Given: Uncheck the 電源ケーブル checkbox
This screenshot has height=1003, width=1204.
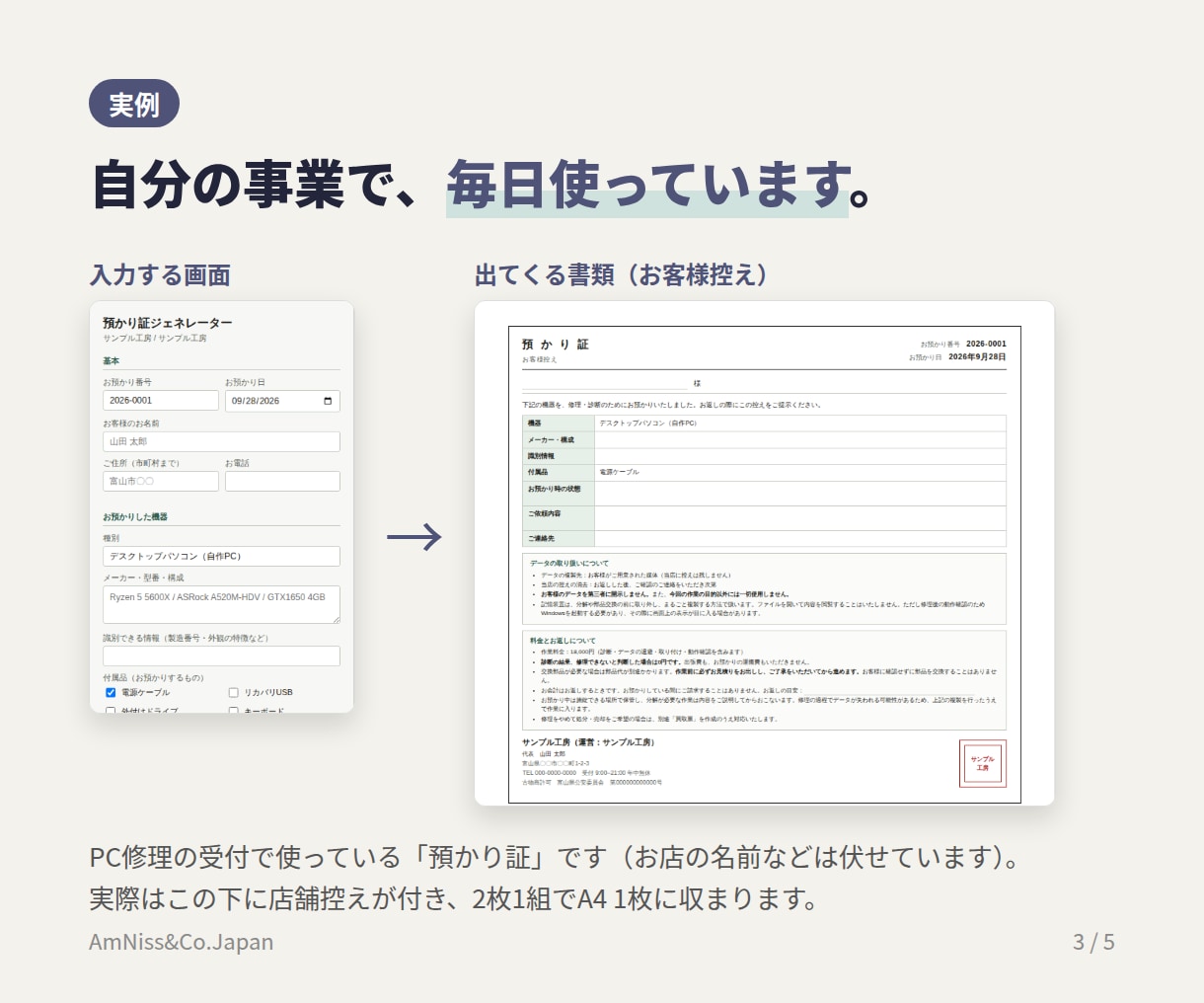Looking at the screenshot, I should click(x=111, y=692).
